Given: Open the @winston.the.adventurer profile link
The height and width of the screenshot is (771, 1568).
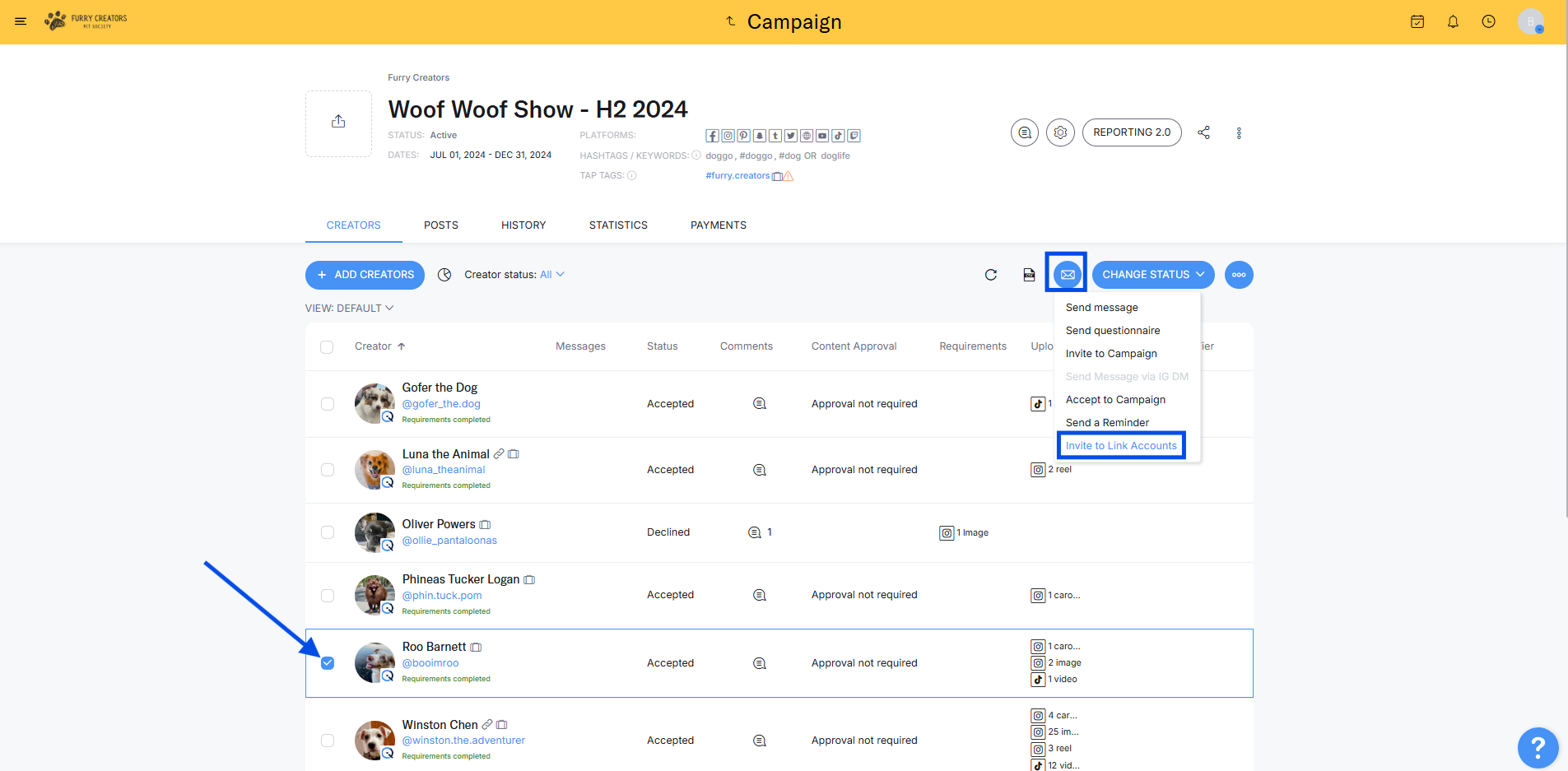Looking at the screenshot, I should [463, 741].
